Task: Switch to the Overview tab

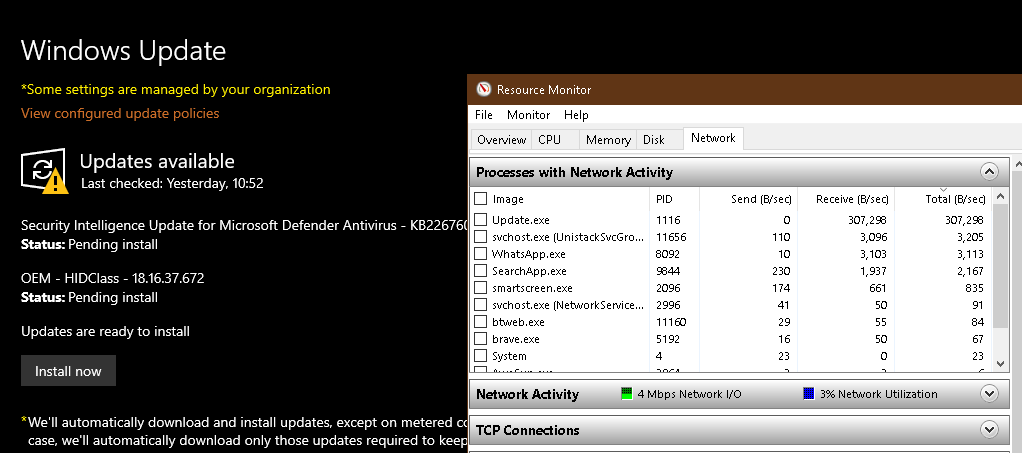Action: tap(501, 139)
